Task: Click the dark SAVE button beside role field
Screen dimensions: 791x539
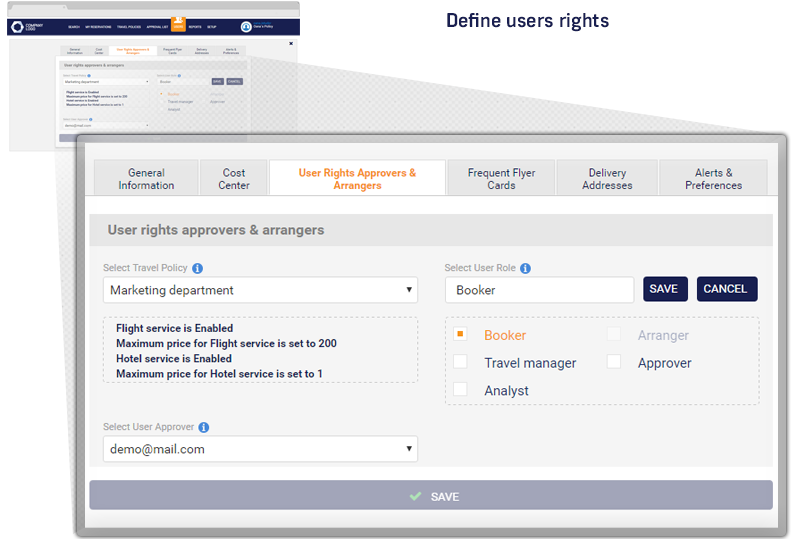Action: point(664,289)
